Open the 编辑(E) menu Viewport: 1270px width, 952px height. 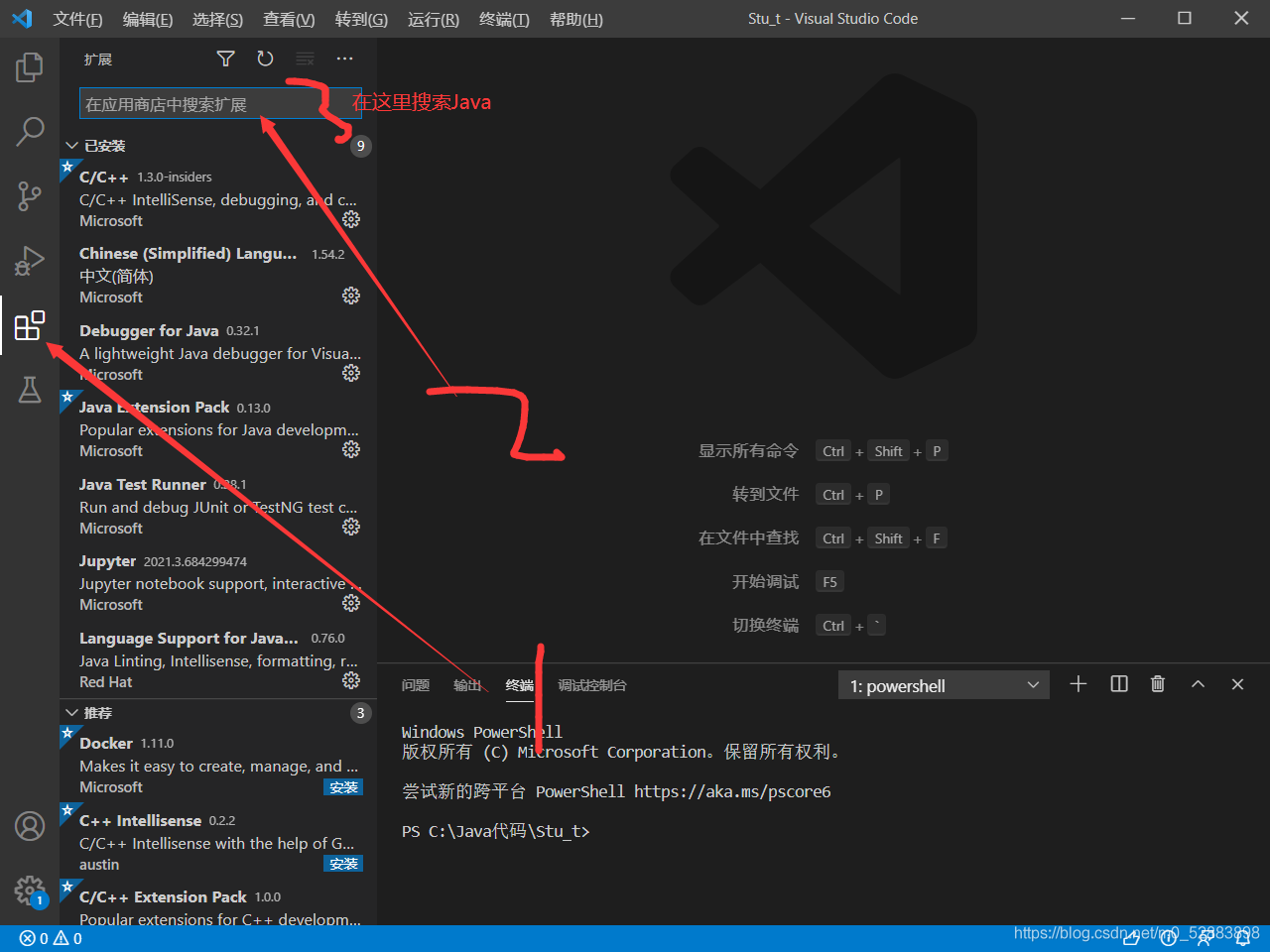[x=147, y=19]
